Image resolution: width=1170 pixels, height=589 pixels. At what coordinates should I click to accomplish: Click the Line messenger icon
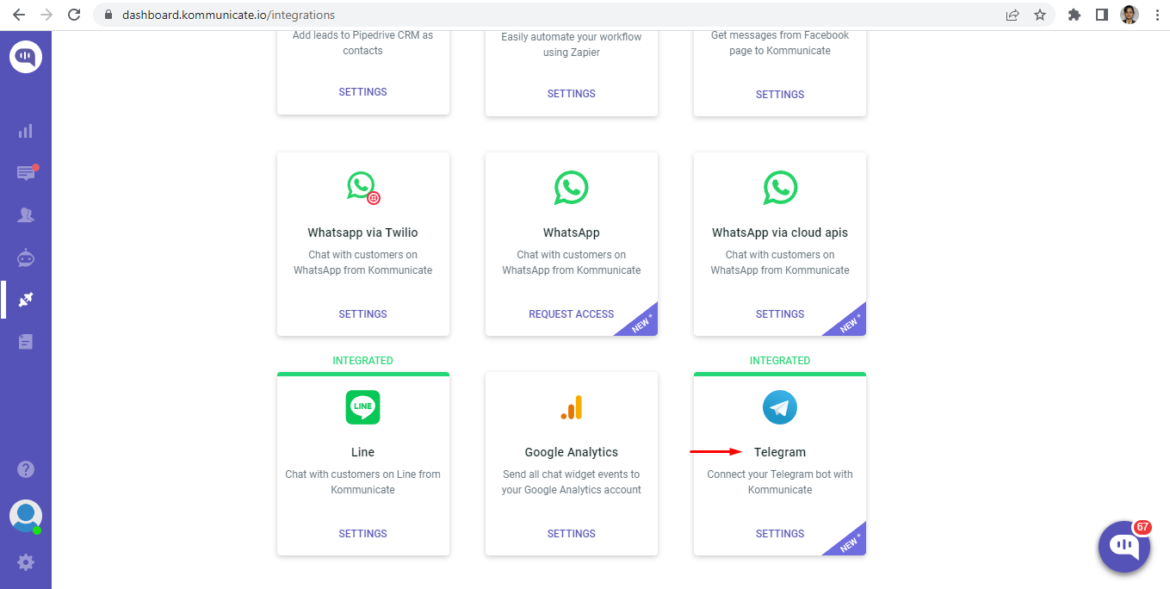tap(362, 407)
